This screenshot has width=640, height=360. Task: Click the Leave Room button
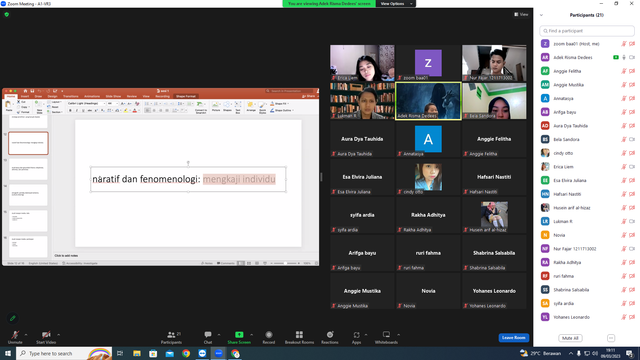pyautogui.click(x=513, y=338)
